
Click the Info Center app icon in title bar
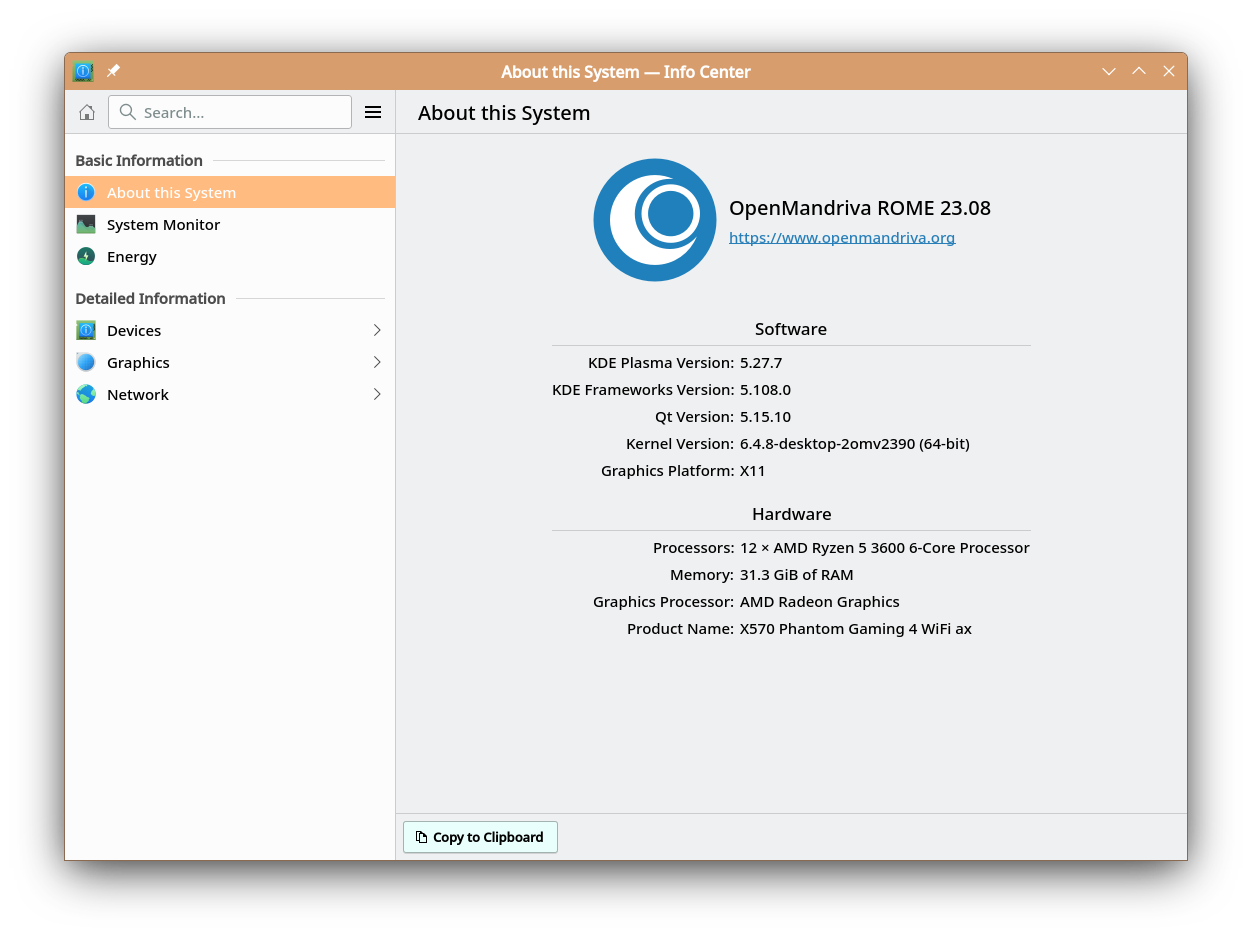coord(83,72)
